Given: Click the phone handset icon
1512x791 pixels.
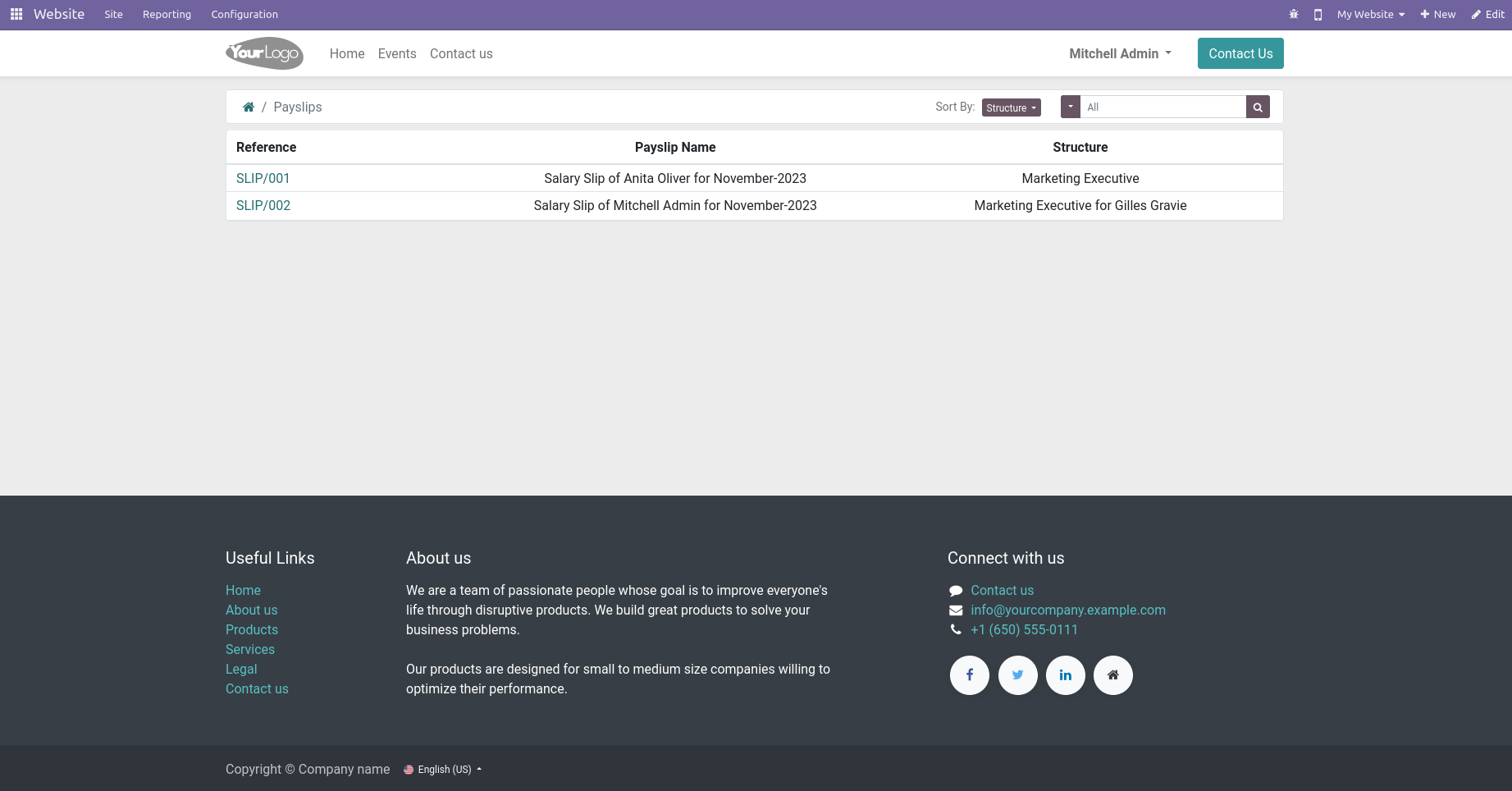Looking at the screenshot, I should pos(956,629).
